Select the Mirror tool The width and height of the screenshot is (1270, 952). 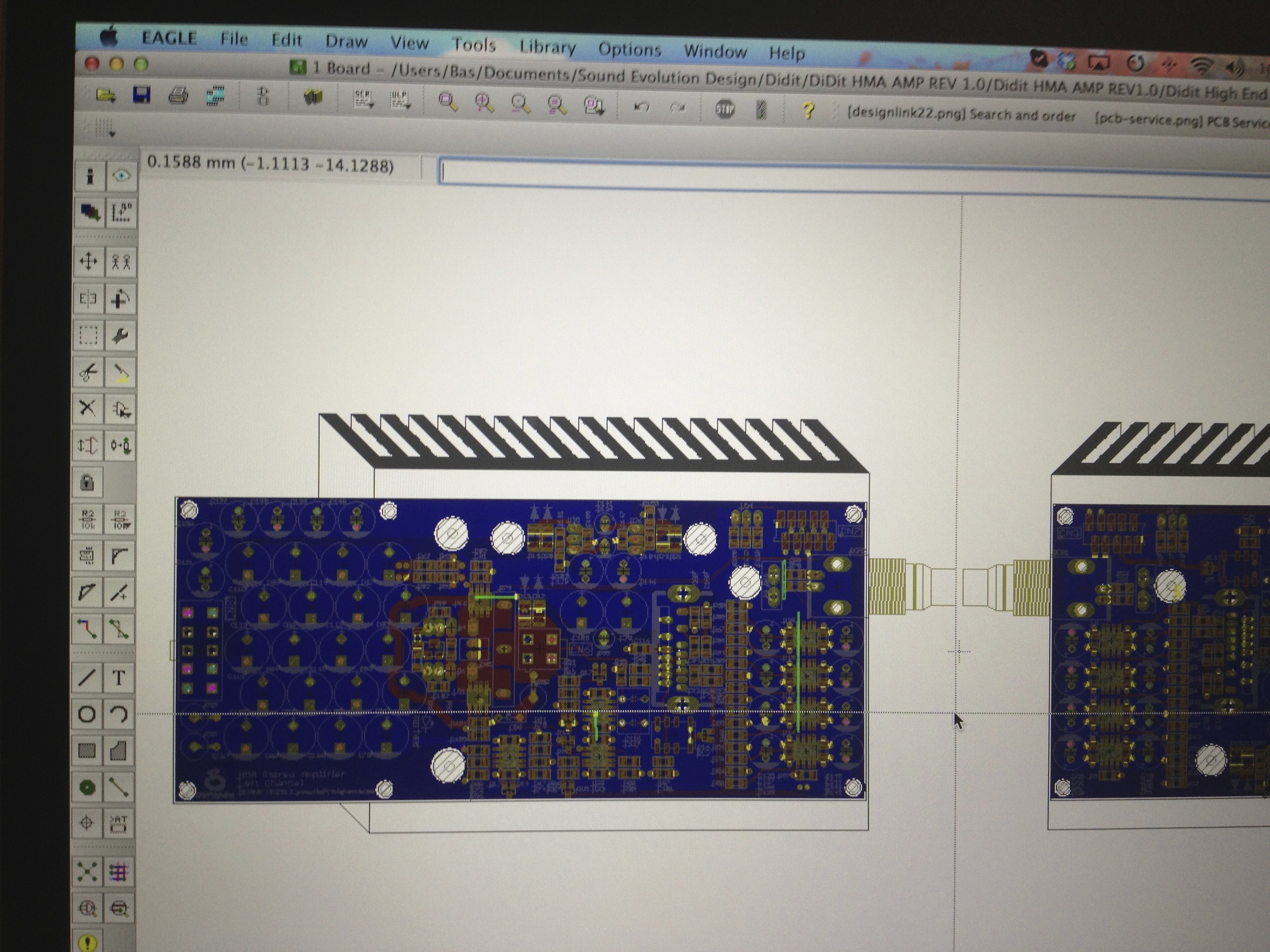(88, 298)
